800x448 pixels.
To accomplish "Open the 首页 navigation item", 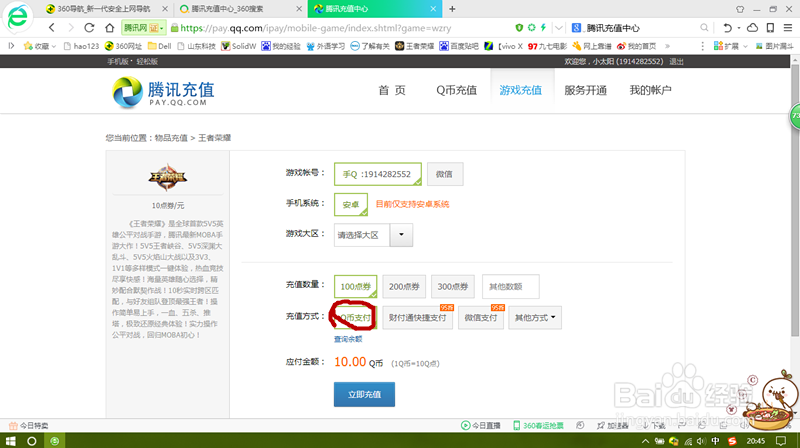I will (x=392, y=90).
